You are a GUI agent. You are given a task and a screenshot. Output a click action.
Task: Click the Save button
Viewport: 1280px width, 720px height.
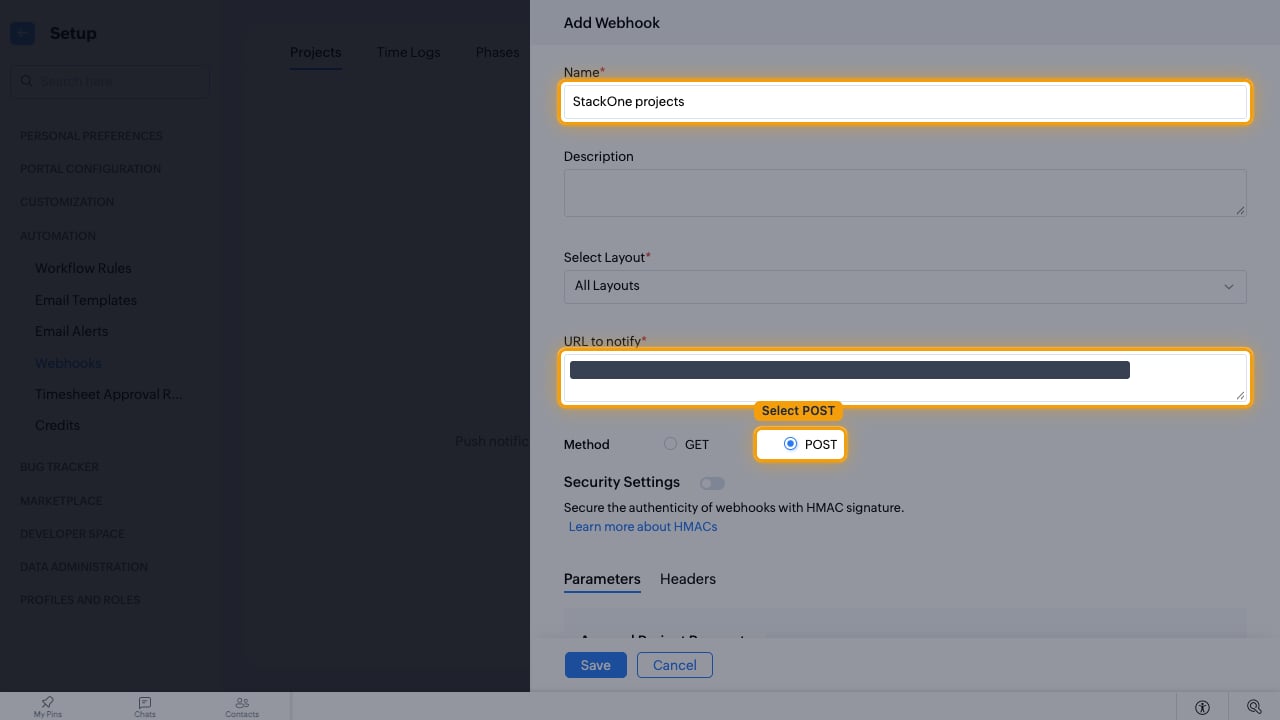coord(595,665)
